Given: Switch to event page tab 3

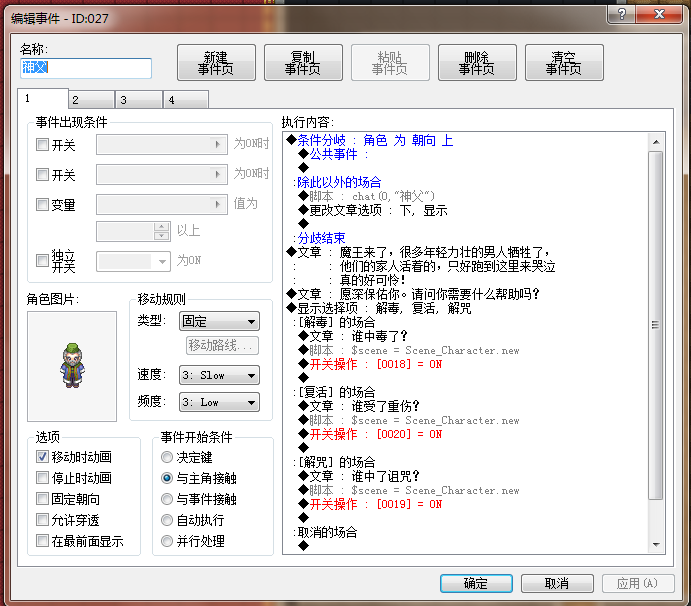Looking at the screenshot, I should point(138,100).
